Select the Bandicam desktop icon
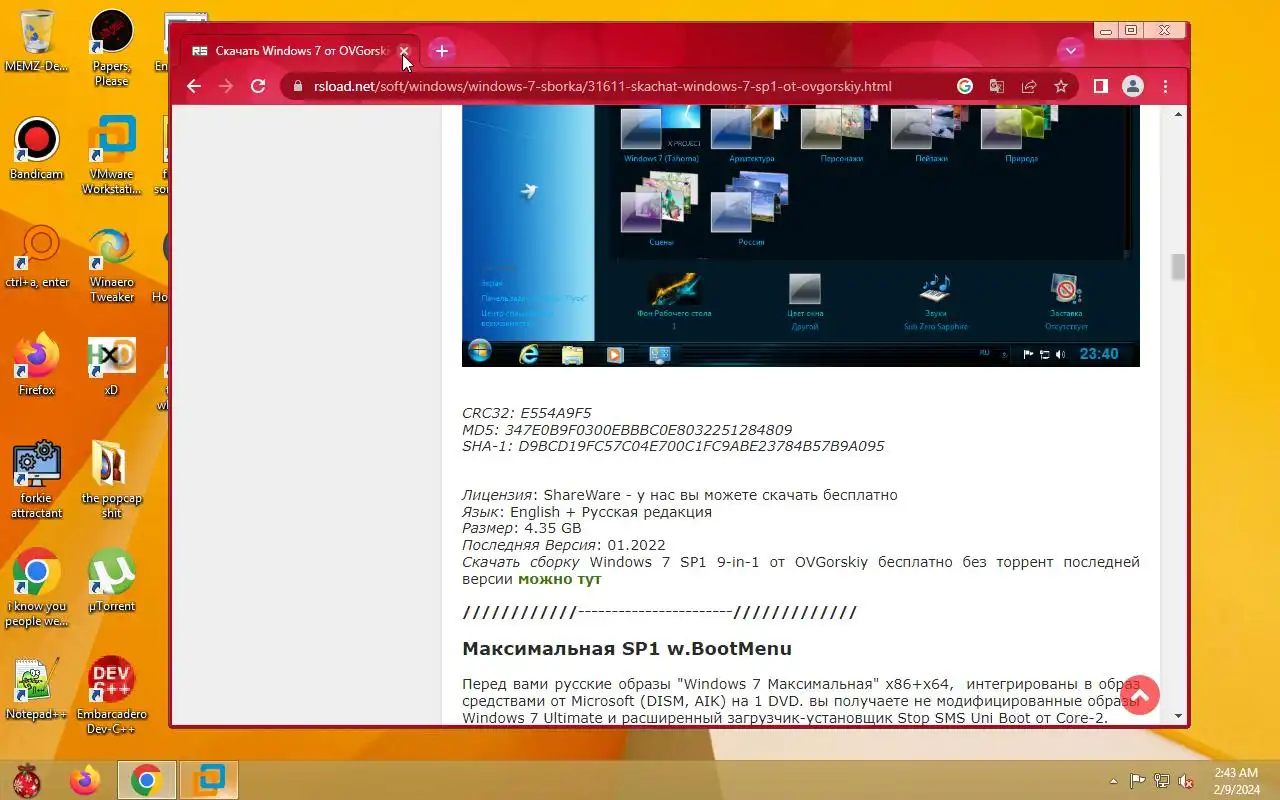This screenshot has height=800, width=1280. coord(37,150)
